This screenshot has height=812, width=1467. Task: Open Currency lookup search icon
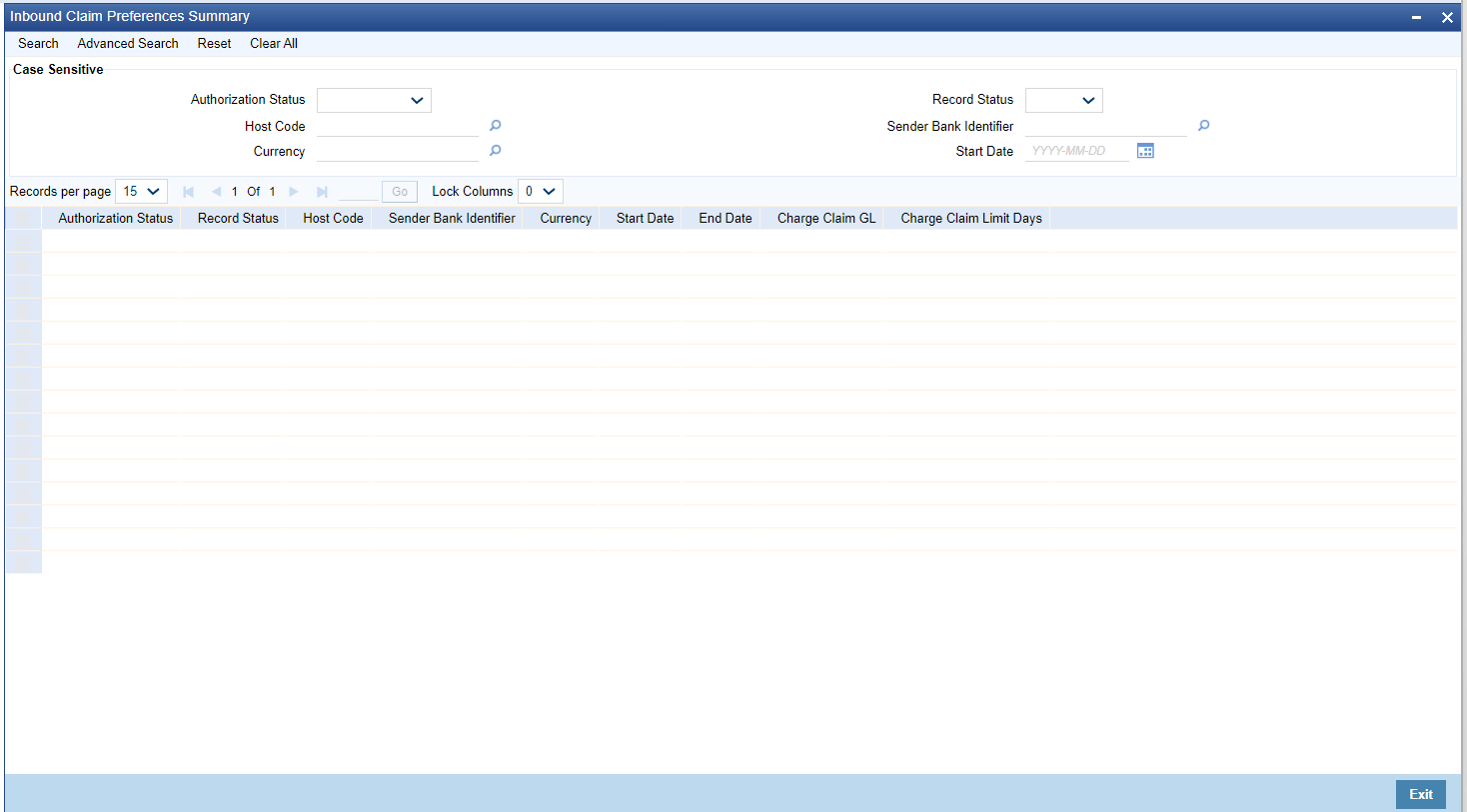tap(495, 151)
